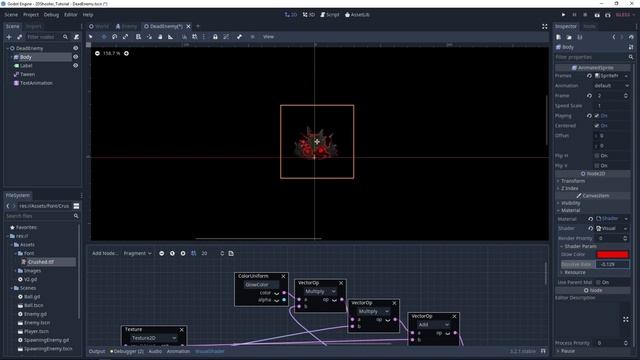The height and width of the screenshot is (360, 640).
Task: Expand the Resource section under Shader Param
Action: point(575,272)
